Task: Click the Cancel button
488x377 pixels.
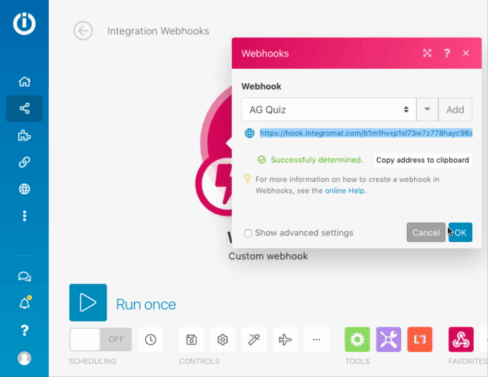Action: pos(426,232)
